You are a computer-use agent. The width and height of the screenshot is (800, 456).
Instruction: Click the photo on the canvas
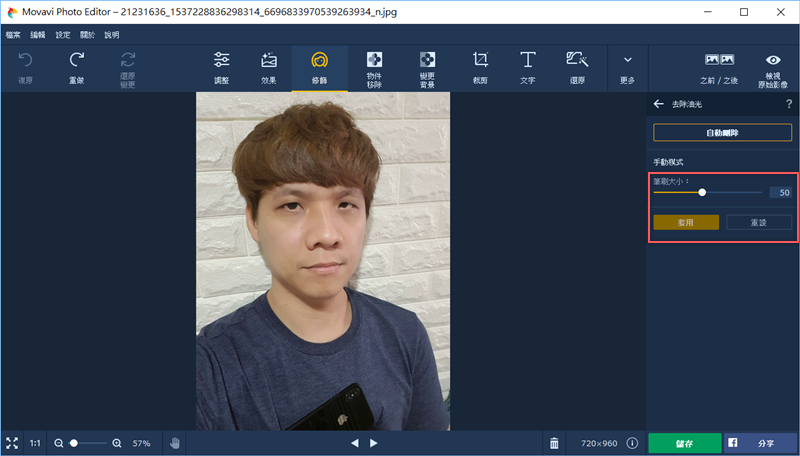323,261
